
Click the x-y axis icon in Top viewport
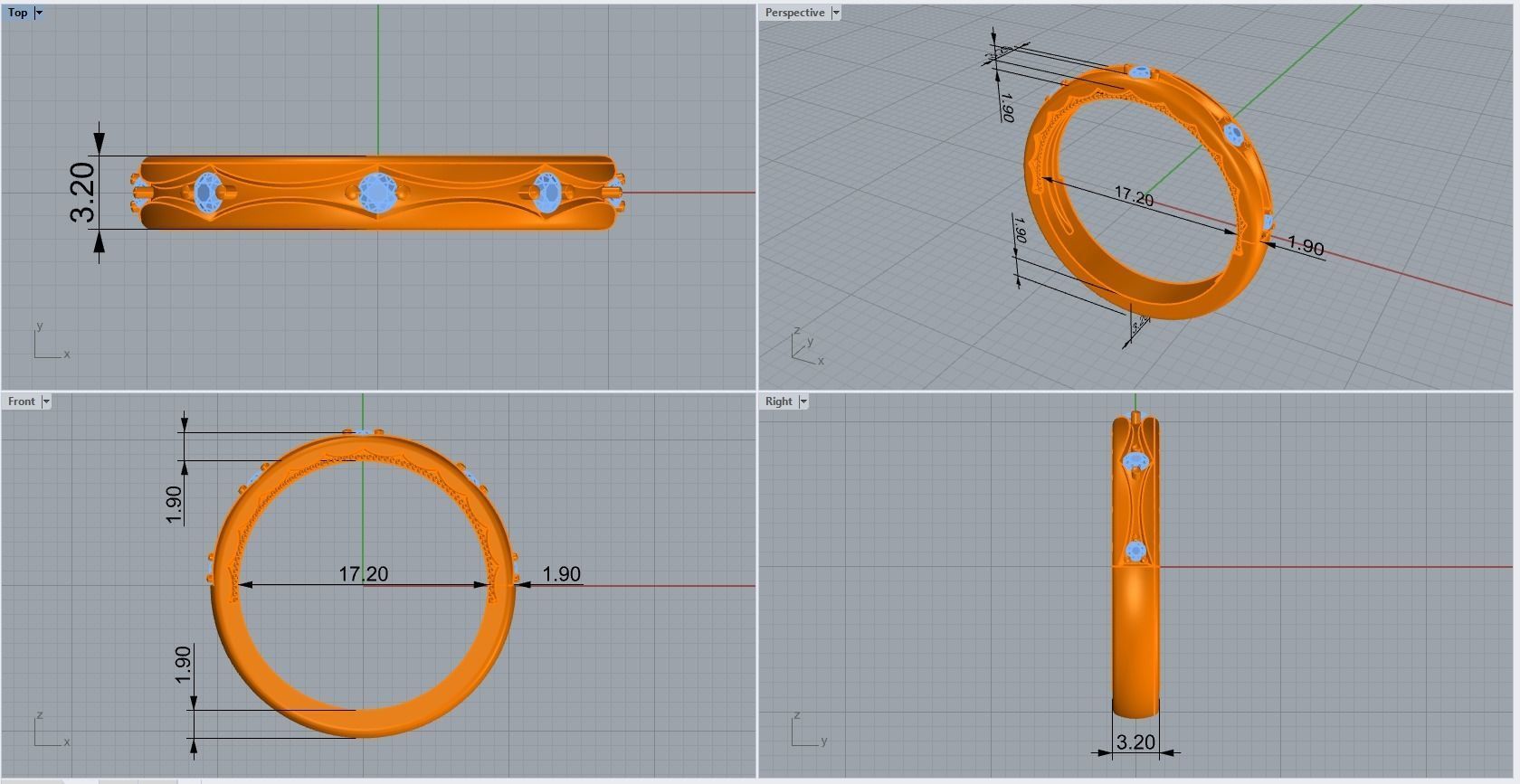click(51, 342)
